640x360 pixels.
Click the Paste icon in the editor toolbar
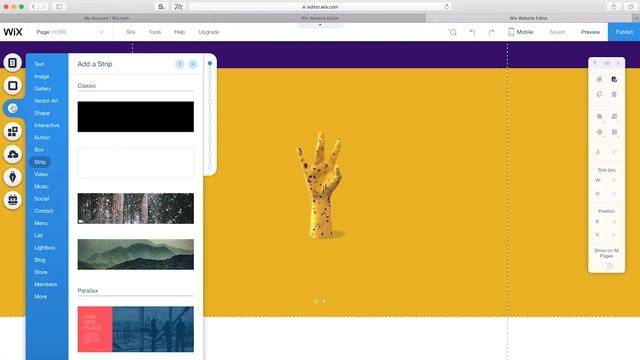point(614,79)
